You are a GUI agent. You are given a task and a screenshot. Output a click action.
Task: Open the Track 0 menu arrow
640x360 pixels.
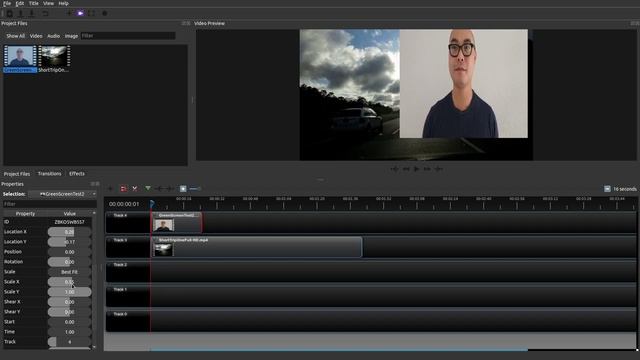109,314
